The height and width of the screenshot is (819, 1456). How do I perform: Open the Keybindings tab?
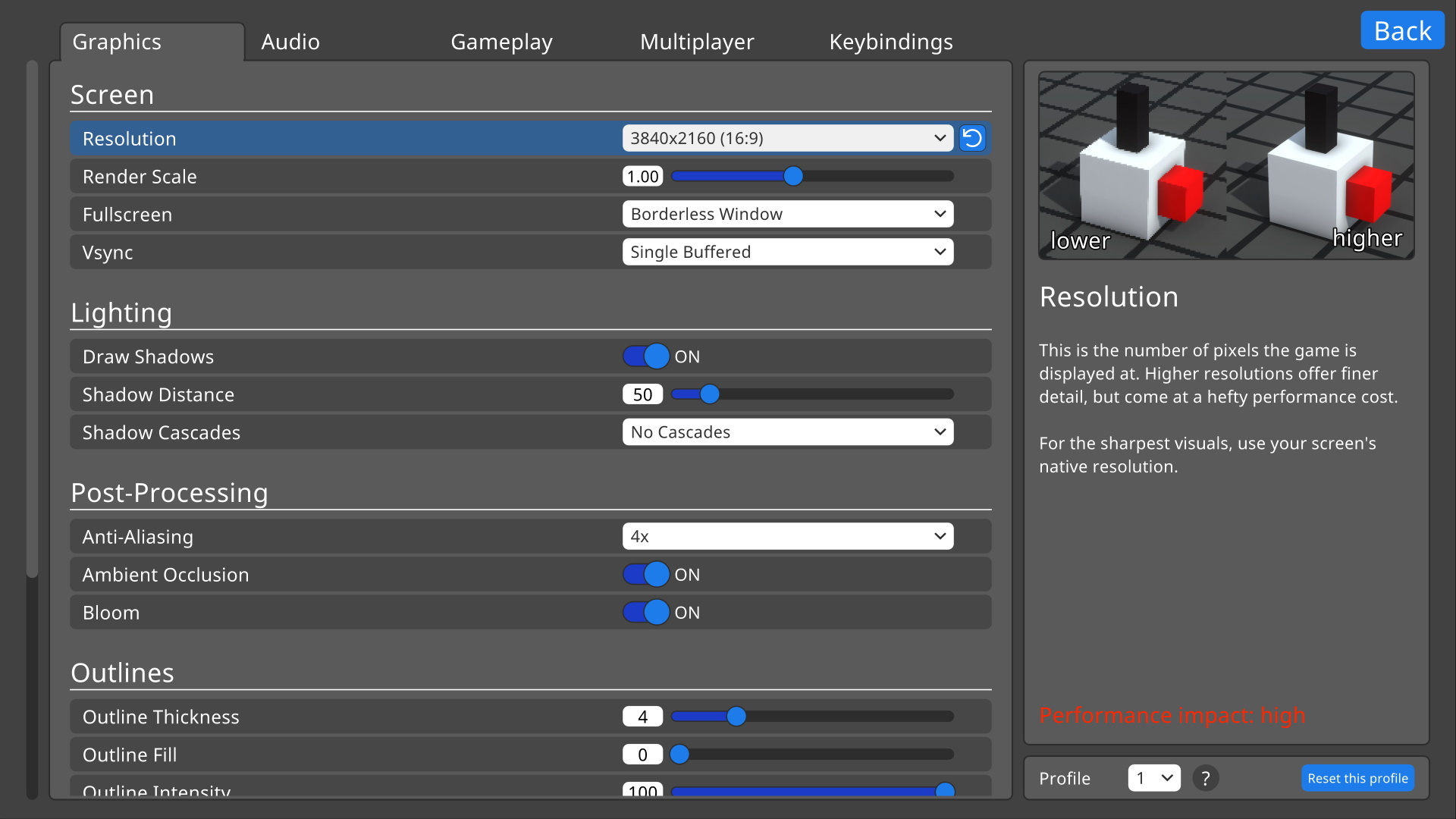click(x=891, y=42)
